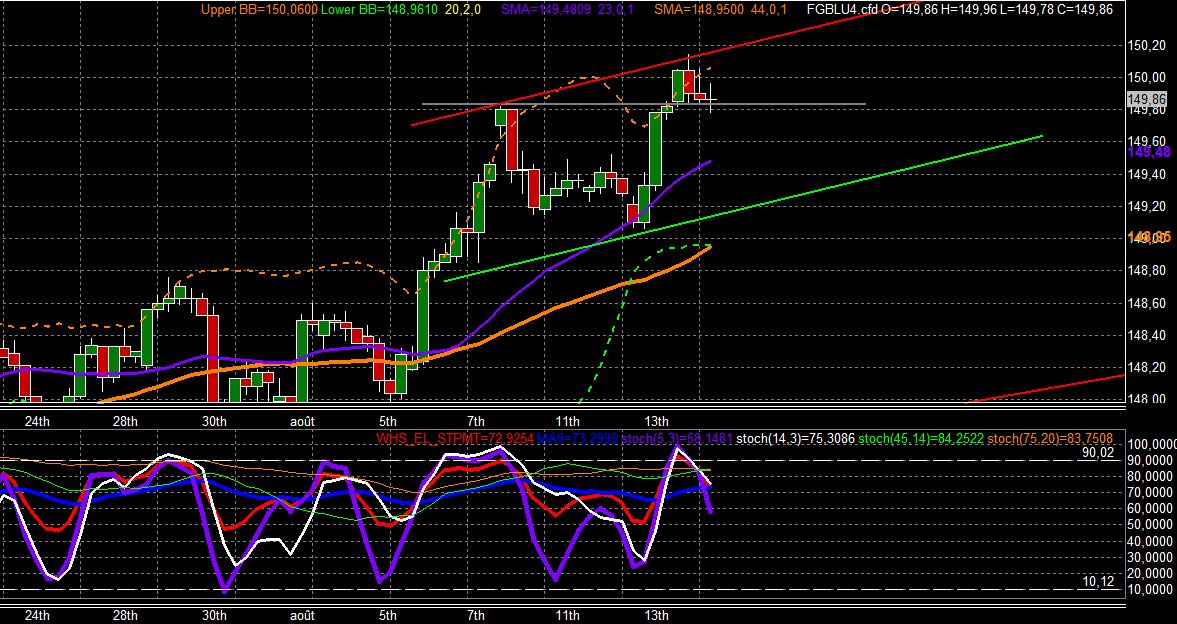Click the purple 149,48 SMA price tag
This screenshot has height=624, width=1177.
pos(1149,152)
